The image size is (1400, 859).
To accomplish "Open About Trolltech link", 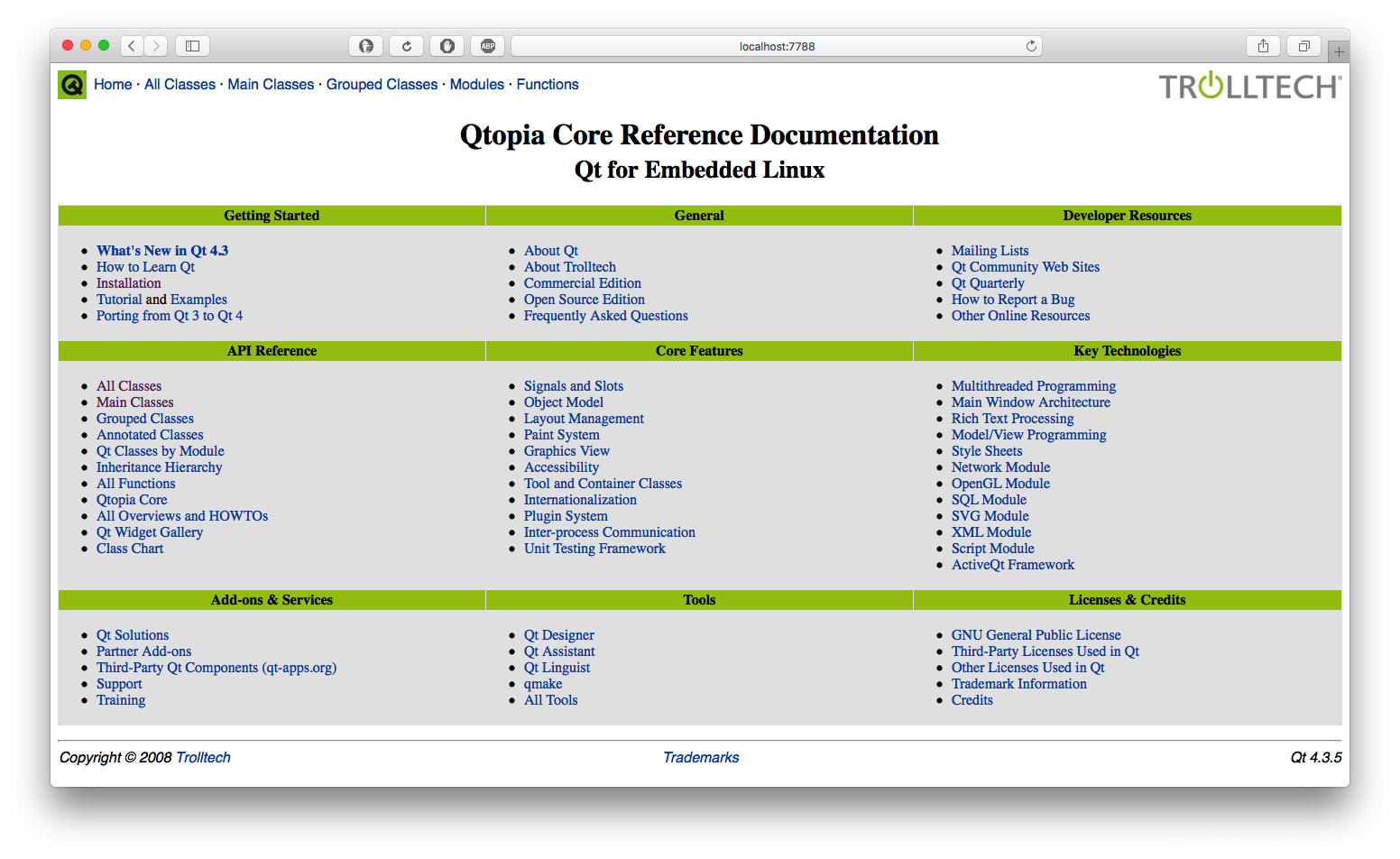I will [570, 267].
